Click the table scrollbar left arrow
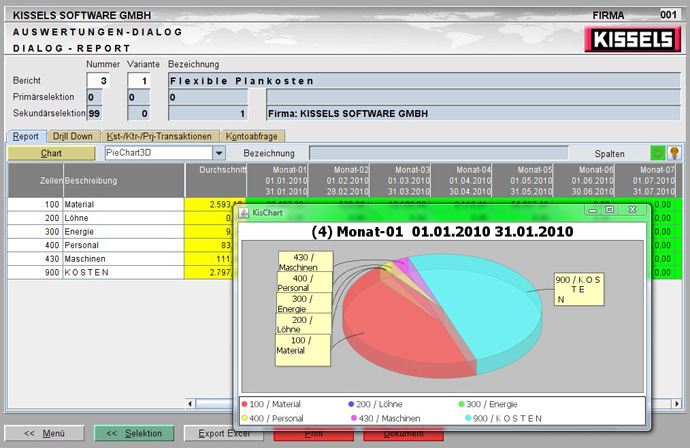Screen dimensions: 690x448 pyautogui.click(x=190, y=404)
